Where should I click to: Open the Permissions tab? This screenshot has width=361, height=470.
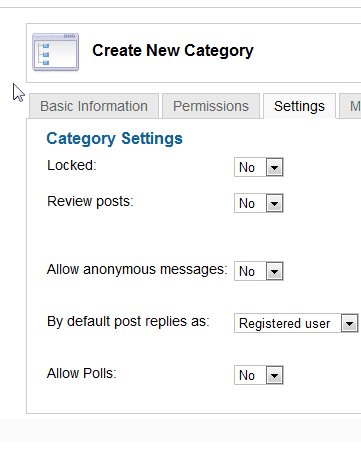point(211,106)
